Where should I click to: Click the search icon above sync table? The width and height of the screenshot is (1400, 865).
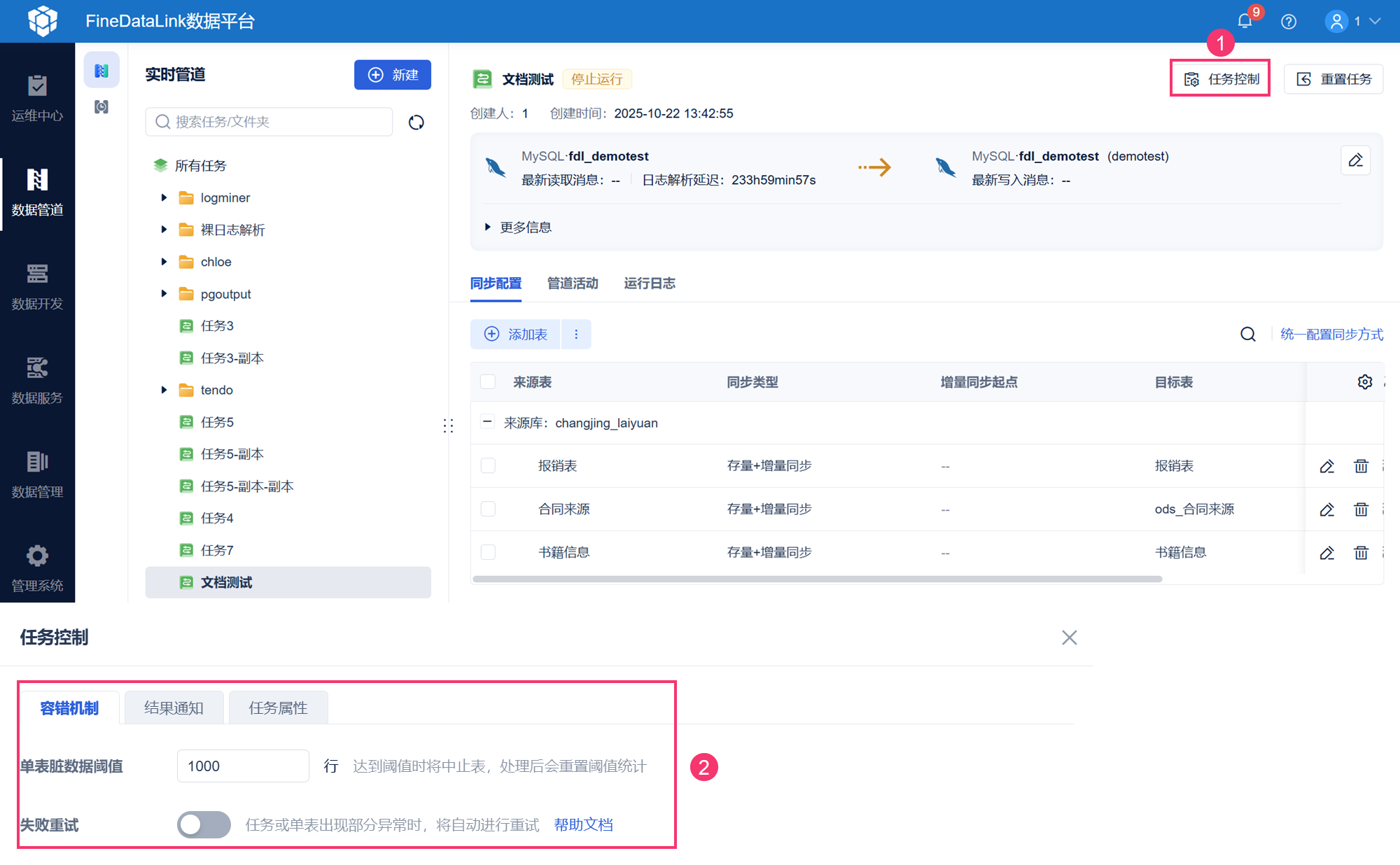pyautogui.click(x=1247, y=335)
